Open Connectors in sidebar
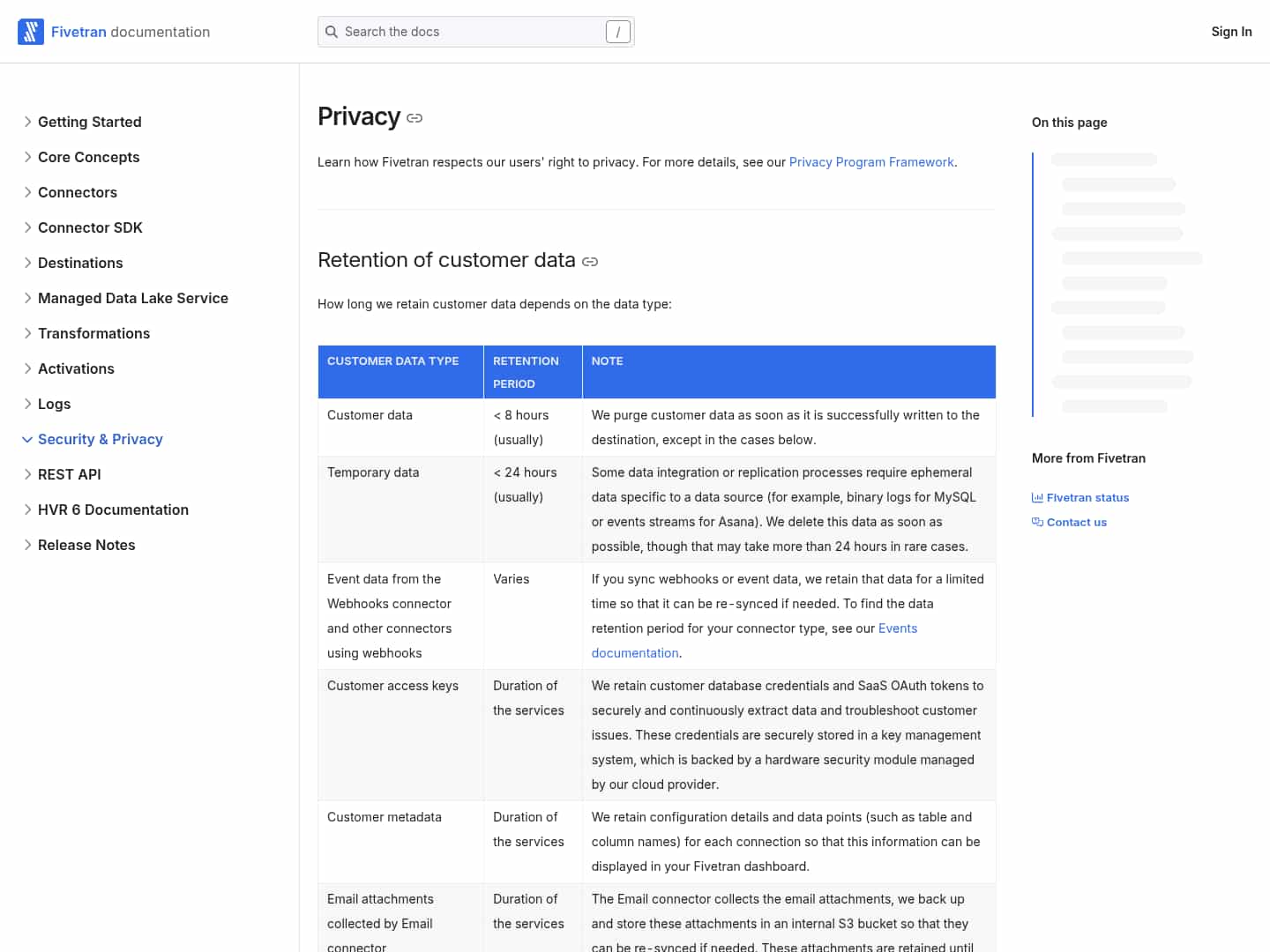This screenshot has height=952, width=1270. click(x=78, y=192)
